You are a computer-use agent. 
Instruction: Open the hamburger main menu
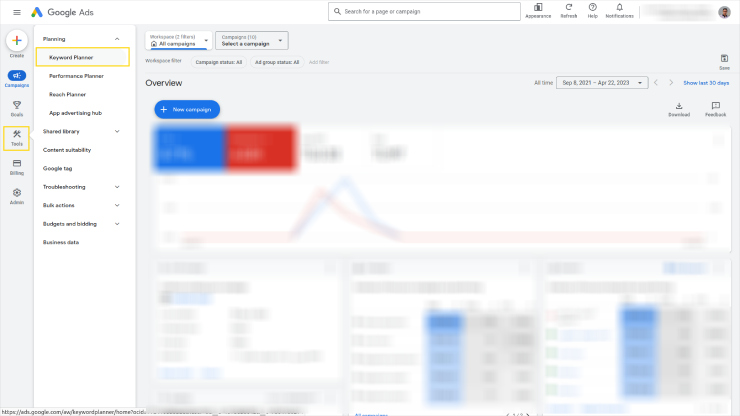coord(16,12)
